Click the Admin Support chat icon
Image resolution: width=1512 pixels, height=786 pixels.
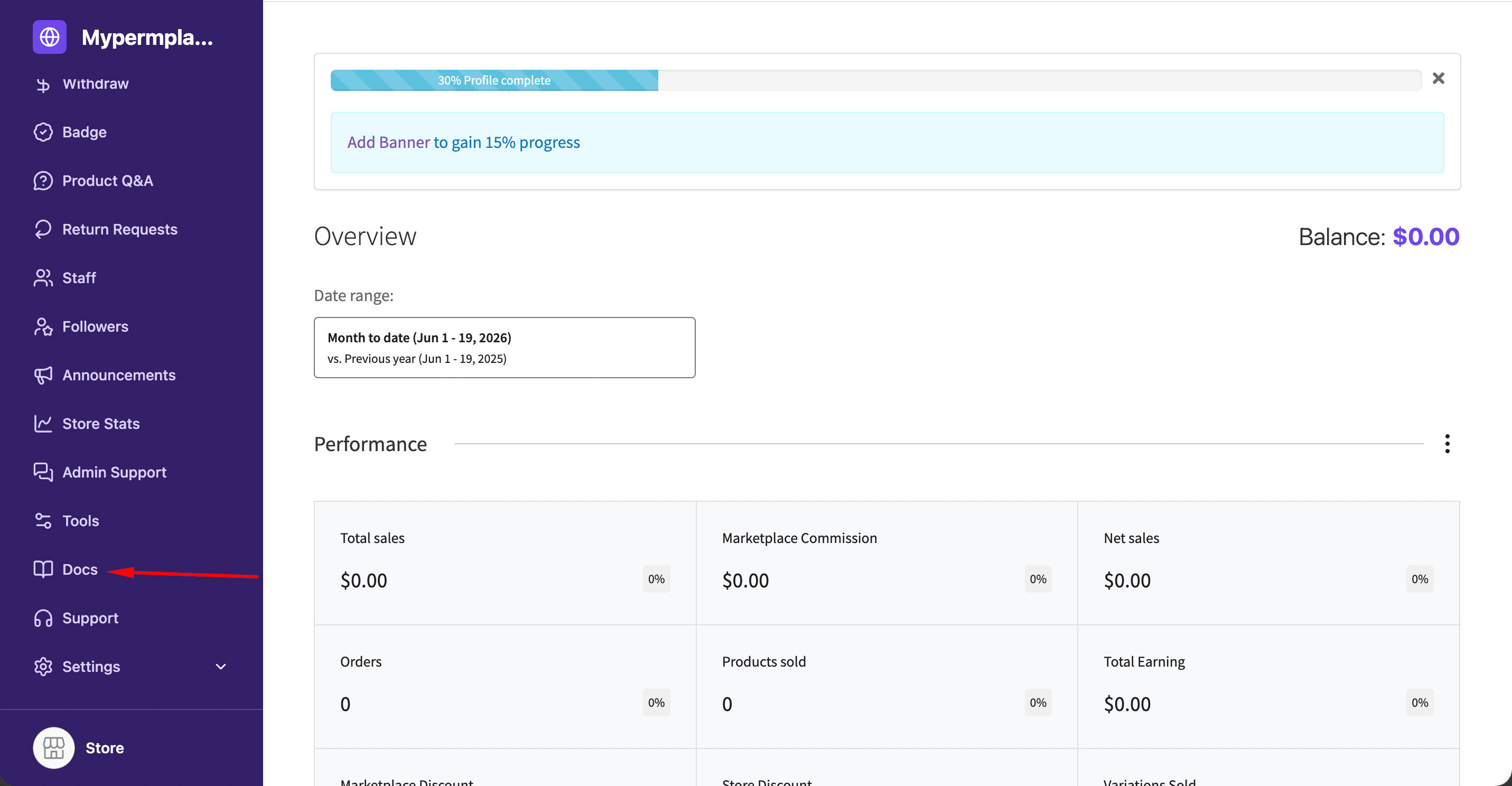[x=43, y=472]
